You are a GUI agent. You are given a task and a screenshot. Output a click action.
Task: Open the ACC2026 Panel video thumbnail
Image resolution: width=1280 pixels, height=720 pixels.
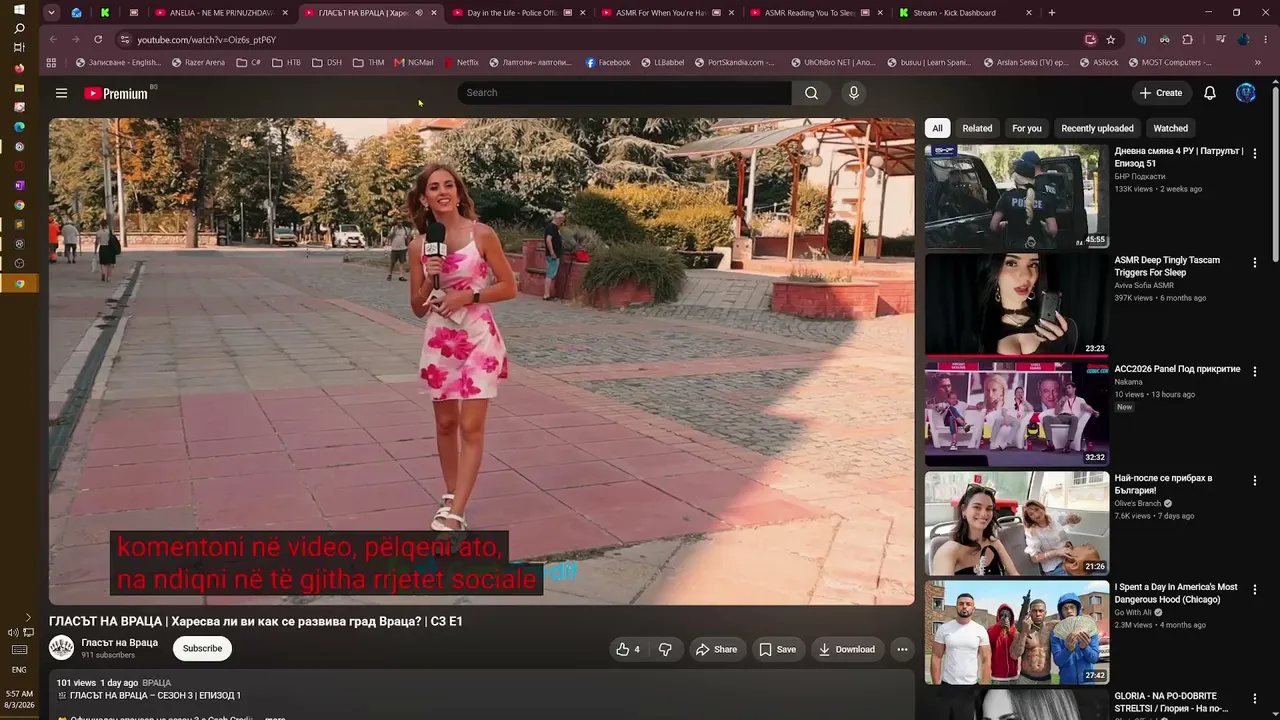point(1016,414)
